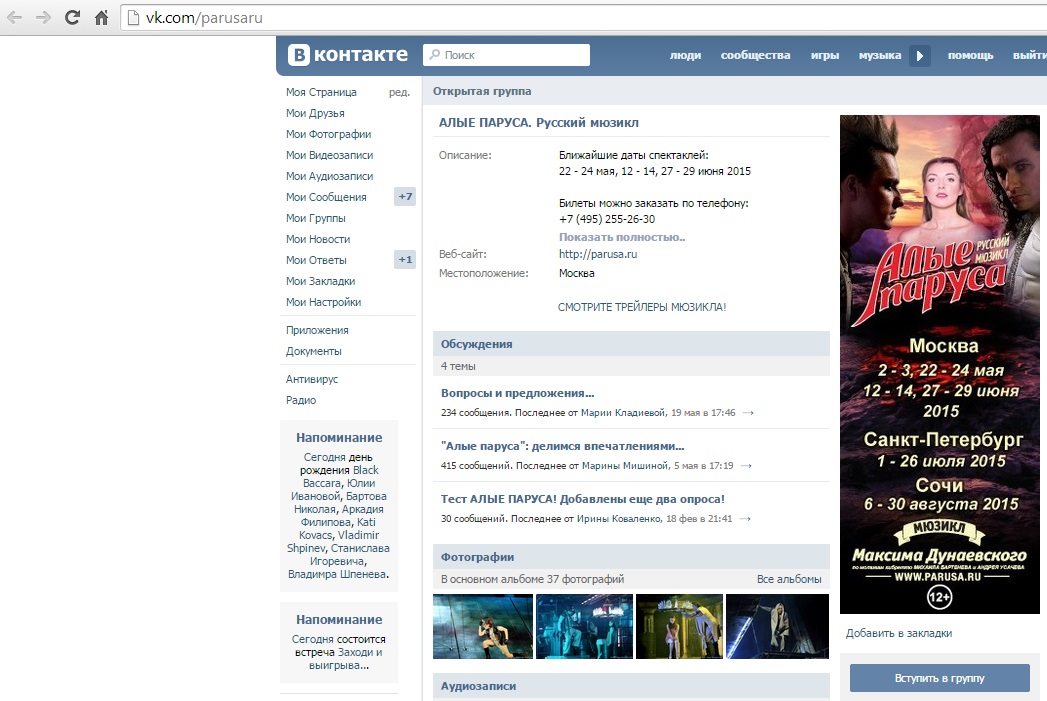1047x701 pixels.
Task: Open third photo thumbnail with yellow stage
Action: [x=679, y=626]
